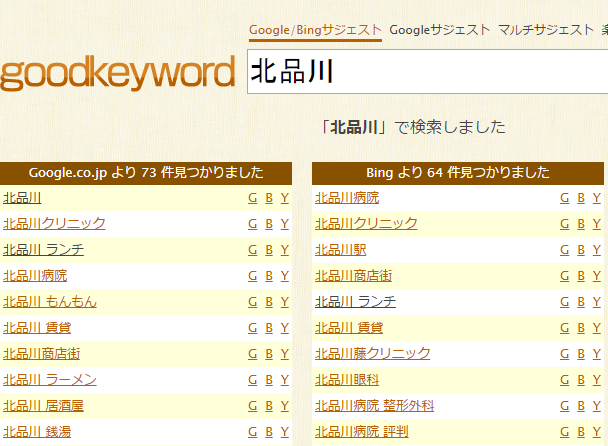Viewport: 608px width, 446px height.
Task: Open the Google/Bingサジェスト tab
Action: pos(315,30)
